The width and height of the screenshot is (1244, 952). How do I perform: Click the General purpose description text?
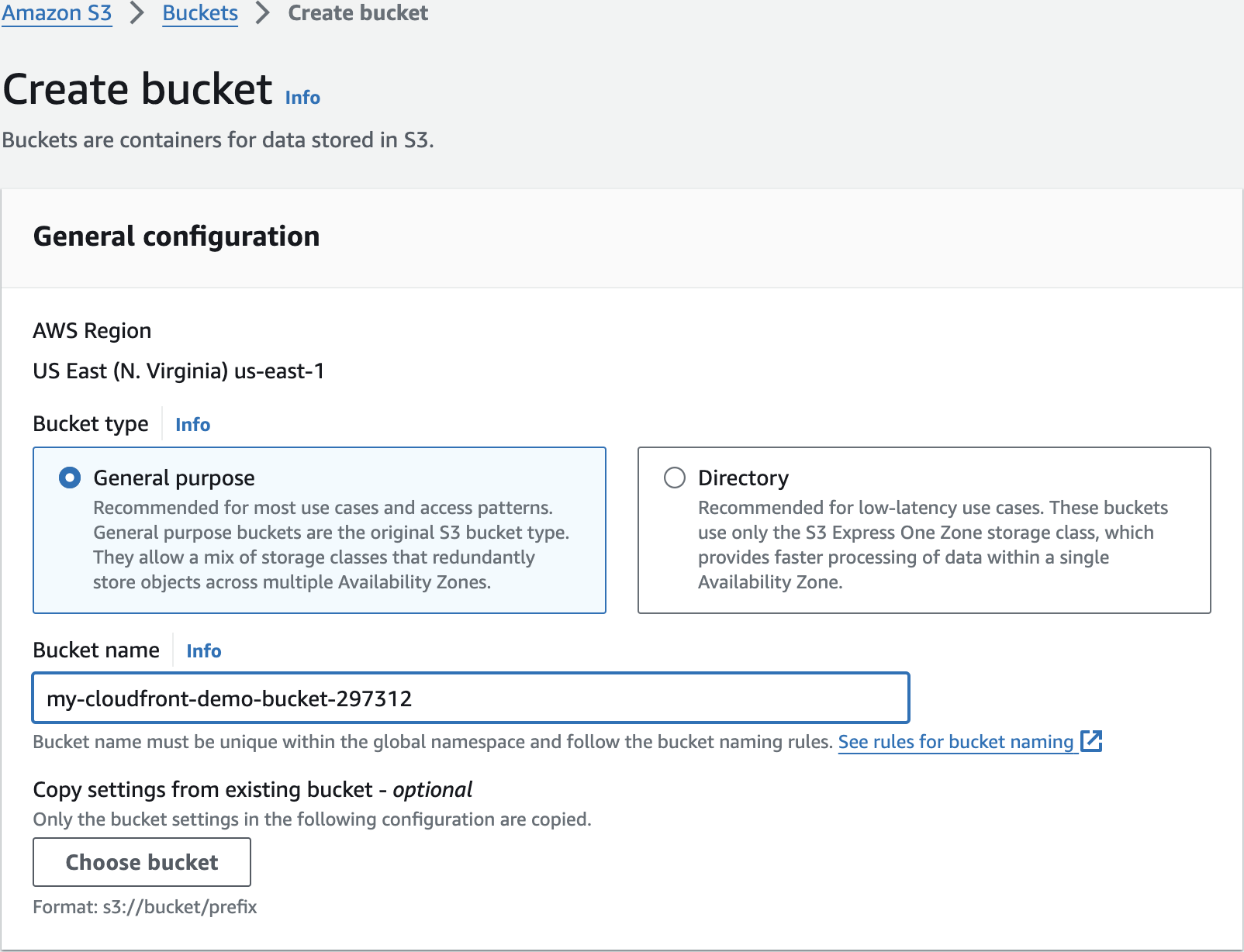pos(331,545)
